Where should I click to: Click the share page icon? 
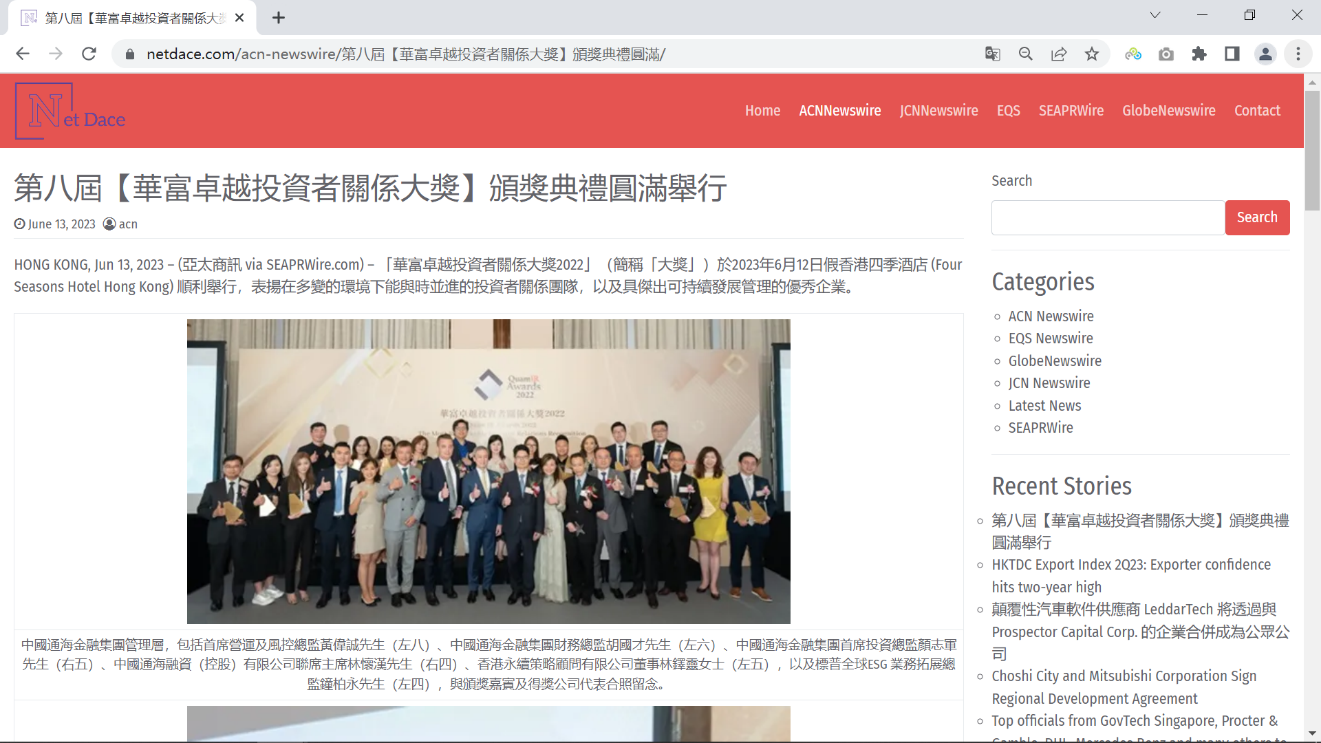click(1058, 54)
